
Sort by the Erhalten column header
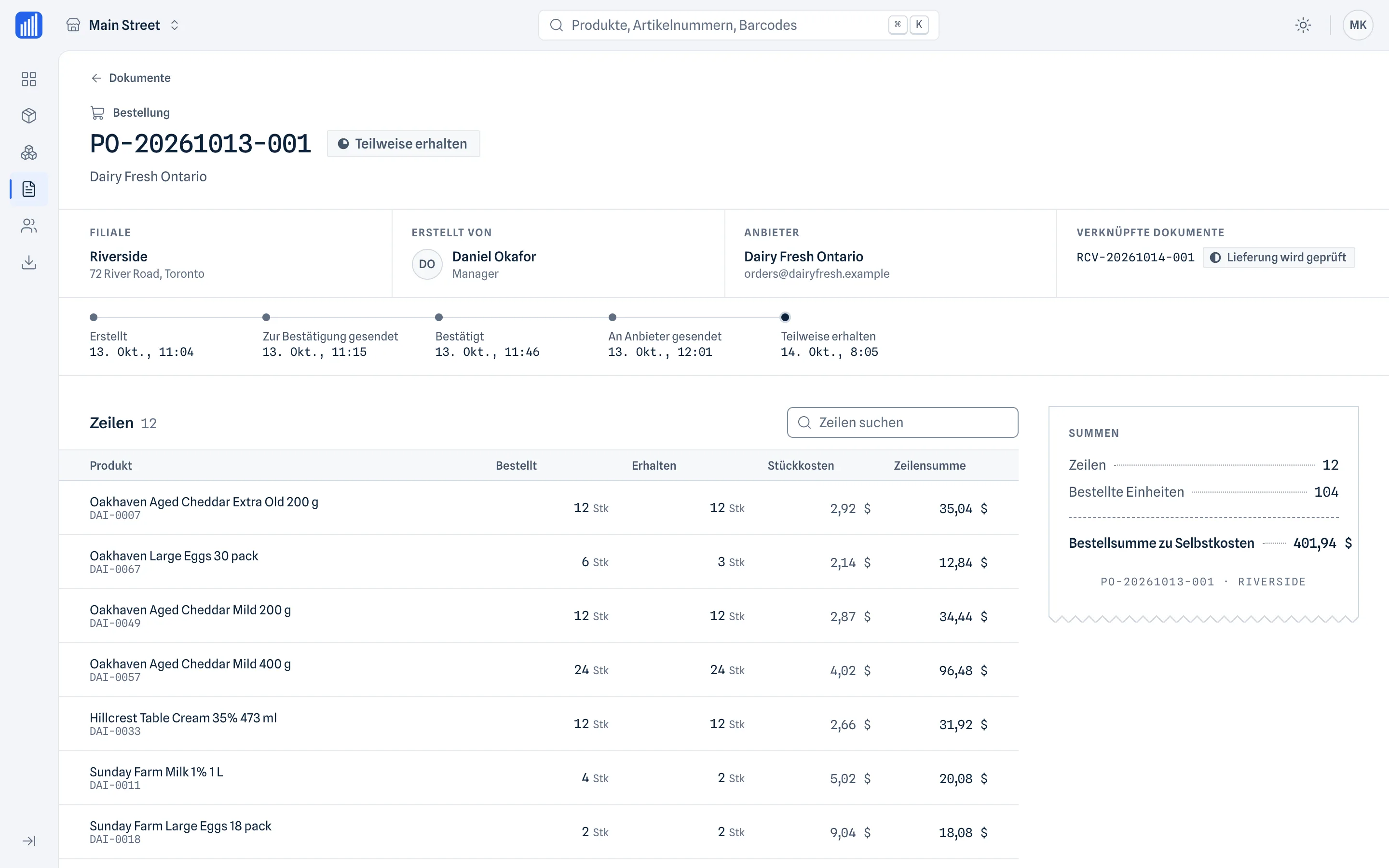(x=654, y=465)
